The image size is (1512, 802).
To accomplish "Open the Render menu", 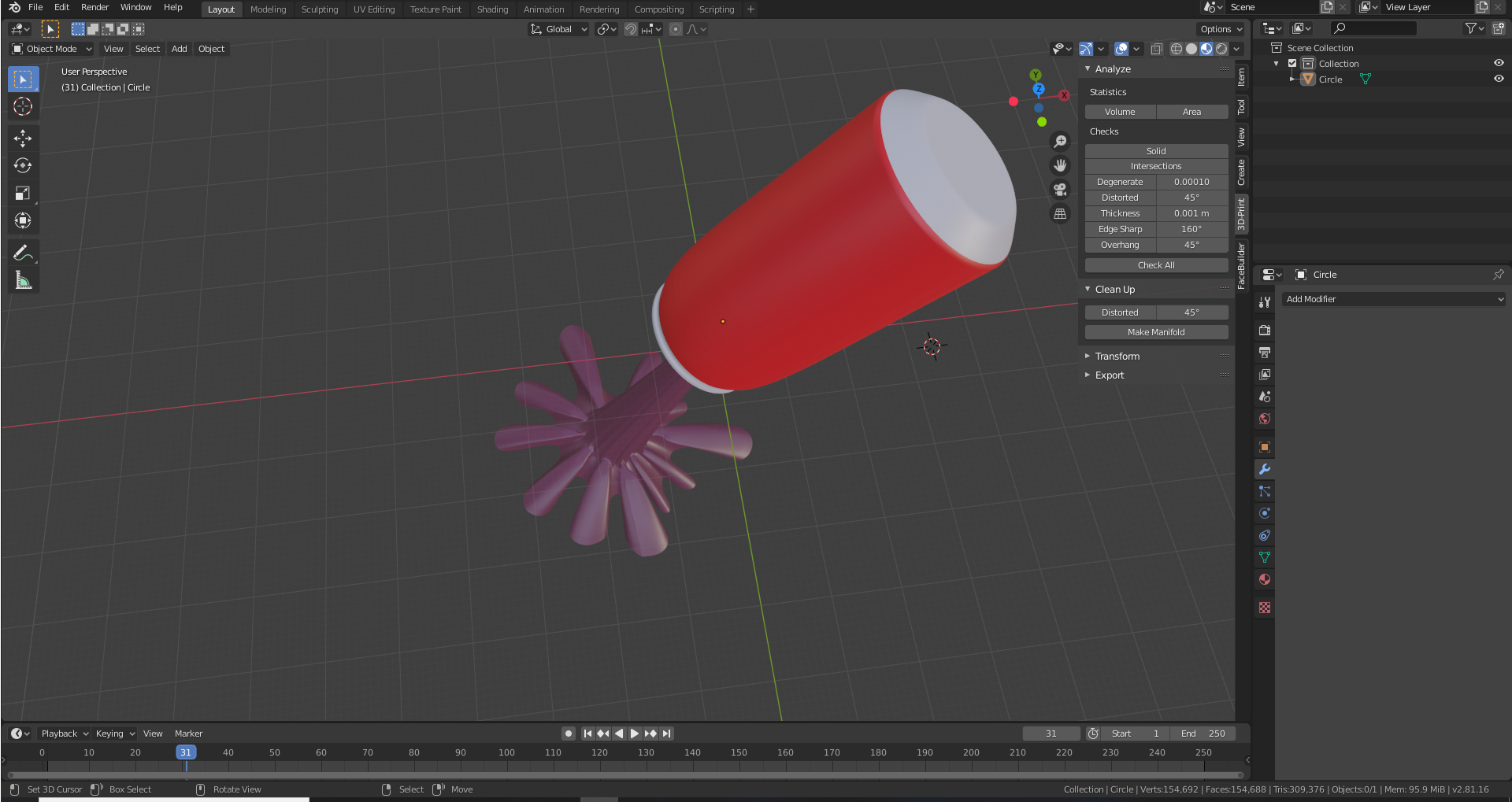I will (94, 7).
